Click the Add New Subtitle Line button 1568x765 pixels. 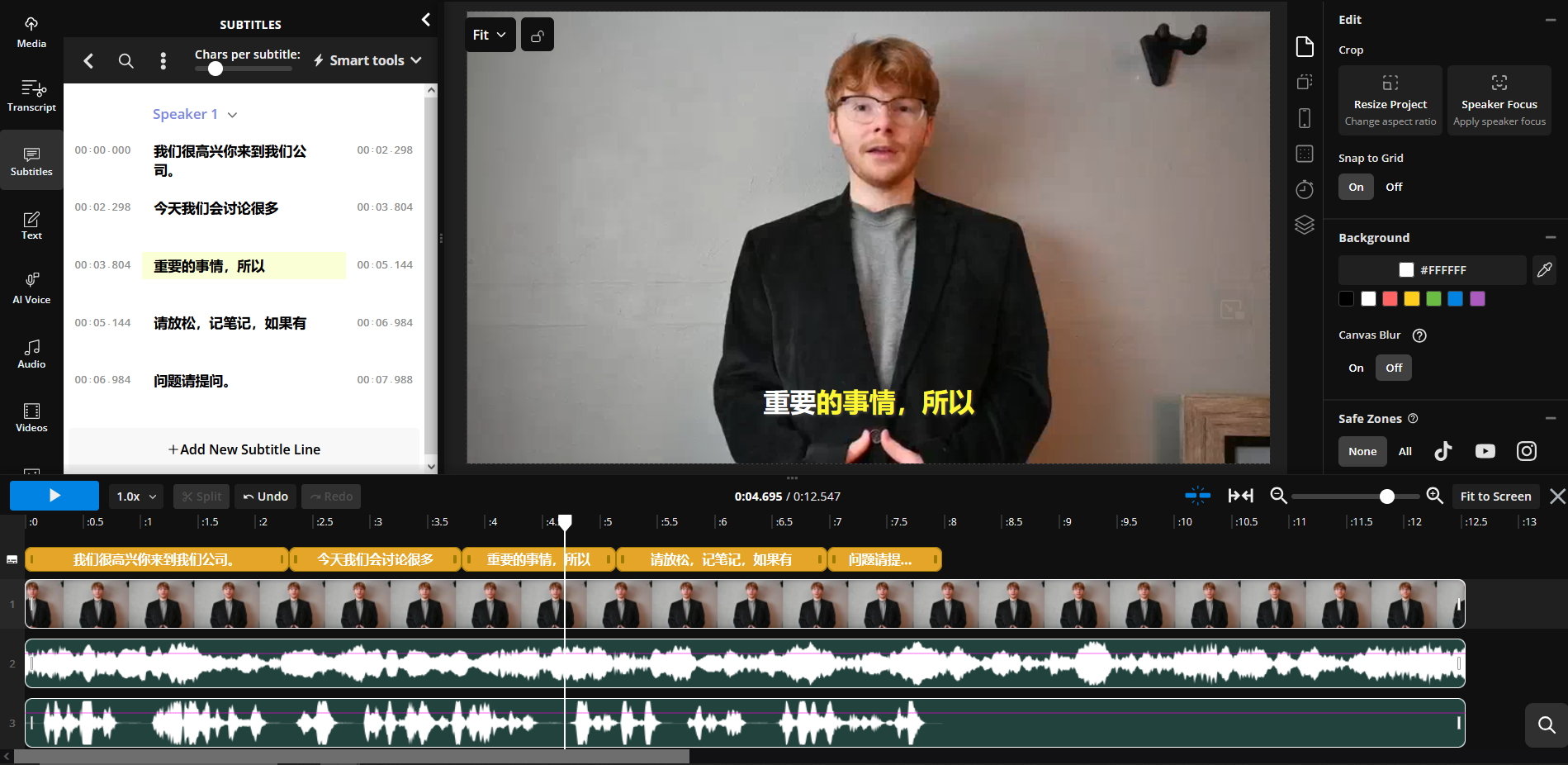[x=244, y=449]
